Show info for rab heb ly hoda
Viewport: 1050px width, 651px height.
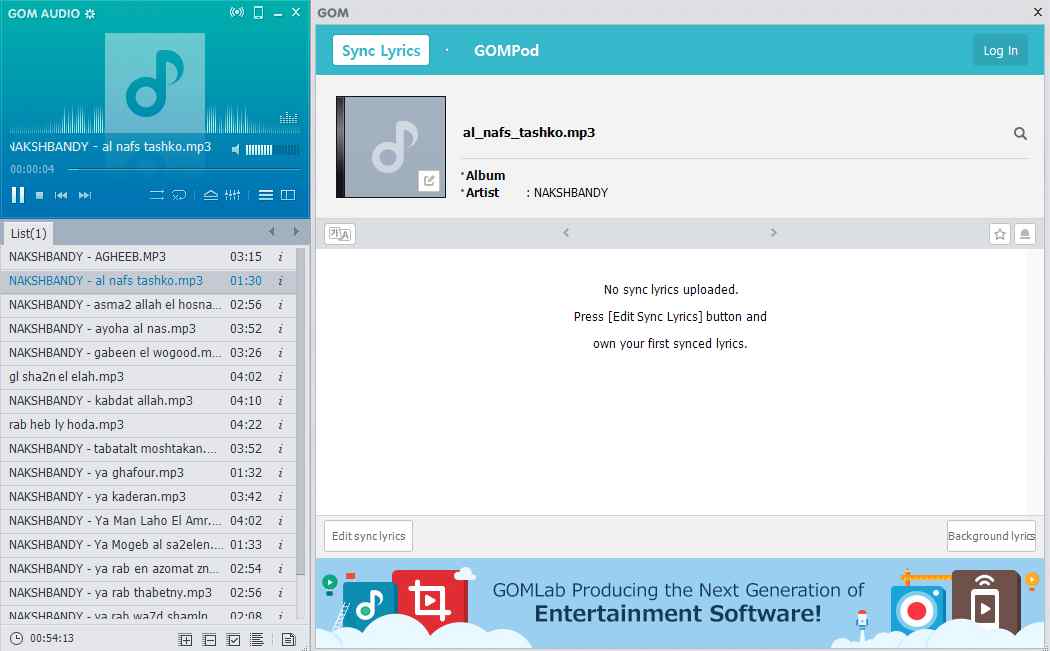coord(281,425)
